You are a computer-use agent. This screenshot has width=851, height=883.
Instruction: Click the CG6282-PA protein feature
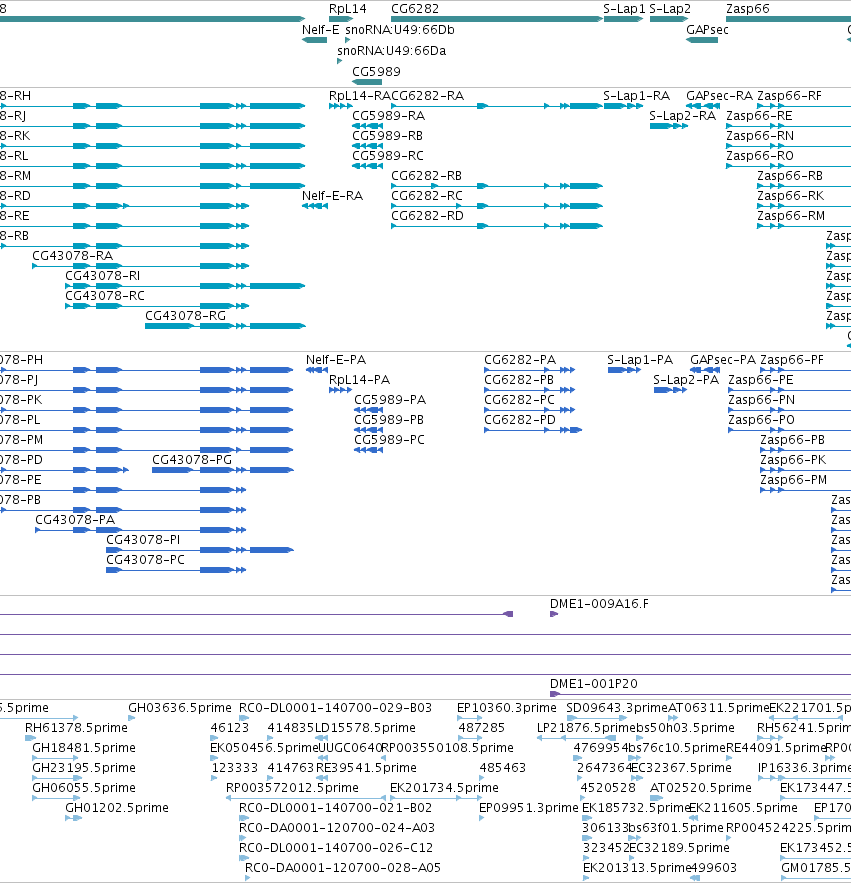(x=529, y=370)
